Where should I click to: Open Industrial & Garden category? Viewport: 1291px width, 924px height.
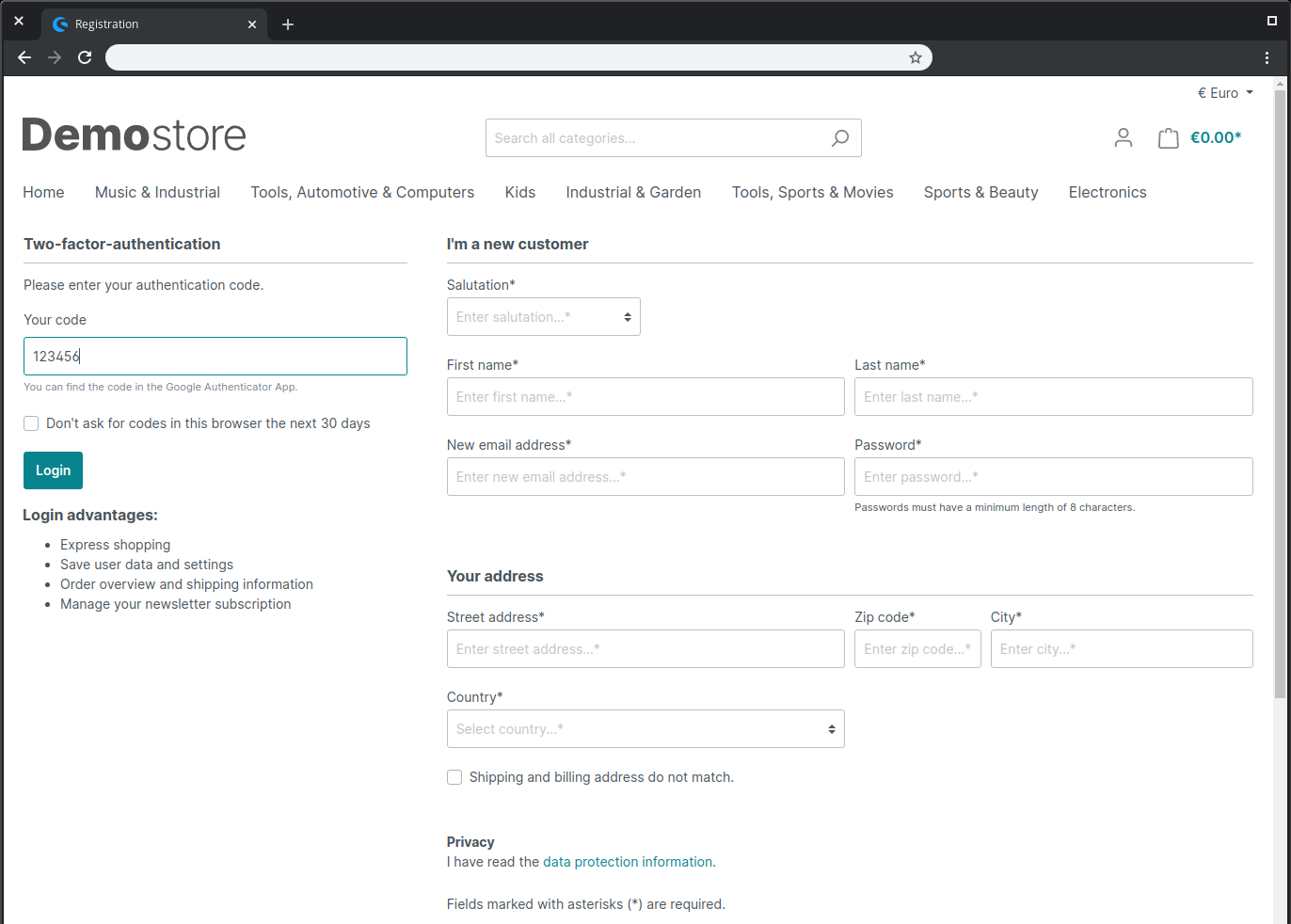633,192
